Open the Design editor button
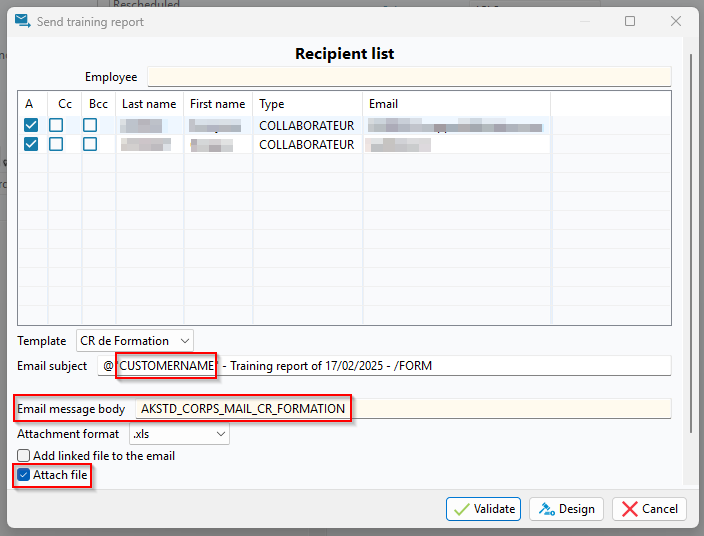 pyautogui.click(x=566, y=508)
